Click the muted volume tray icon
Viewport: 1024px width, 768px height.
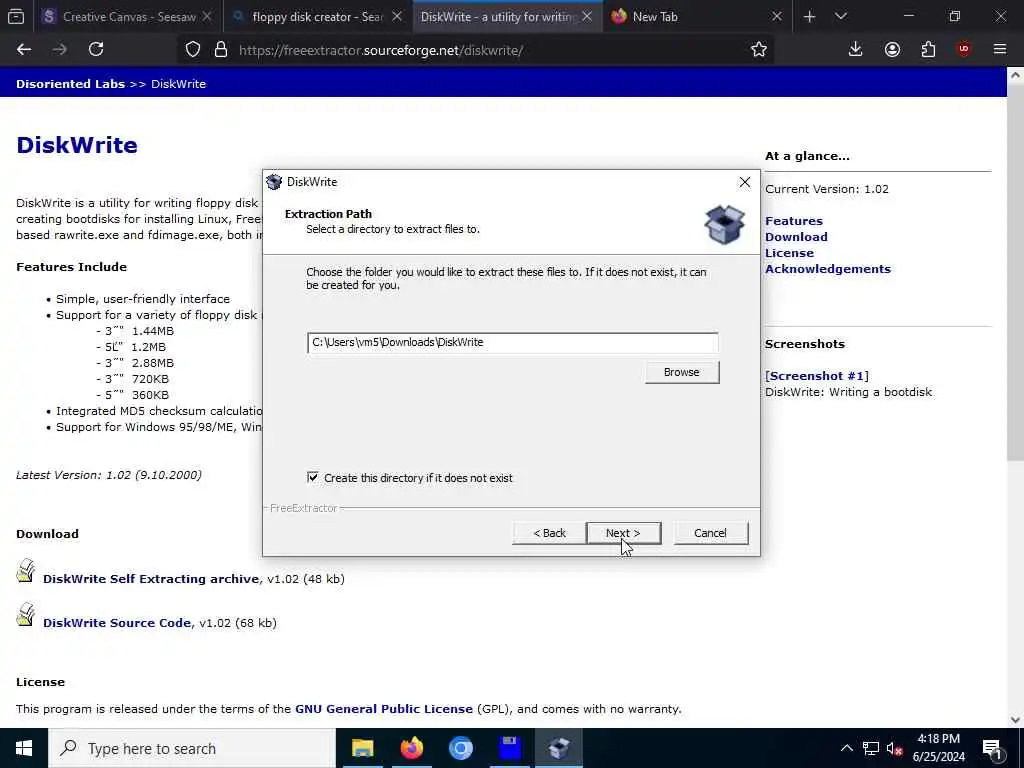point(894,748)
